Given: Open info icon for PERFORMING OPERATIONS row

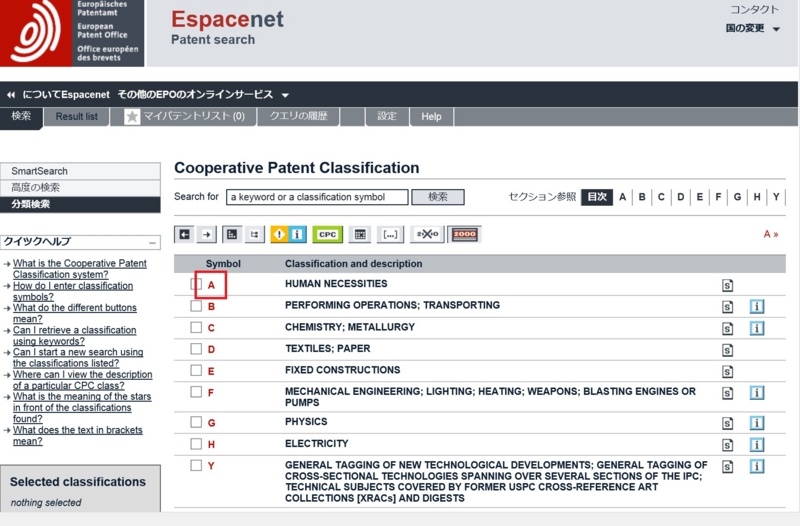Looking at the screenshot, I should (x=757, y=307).
